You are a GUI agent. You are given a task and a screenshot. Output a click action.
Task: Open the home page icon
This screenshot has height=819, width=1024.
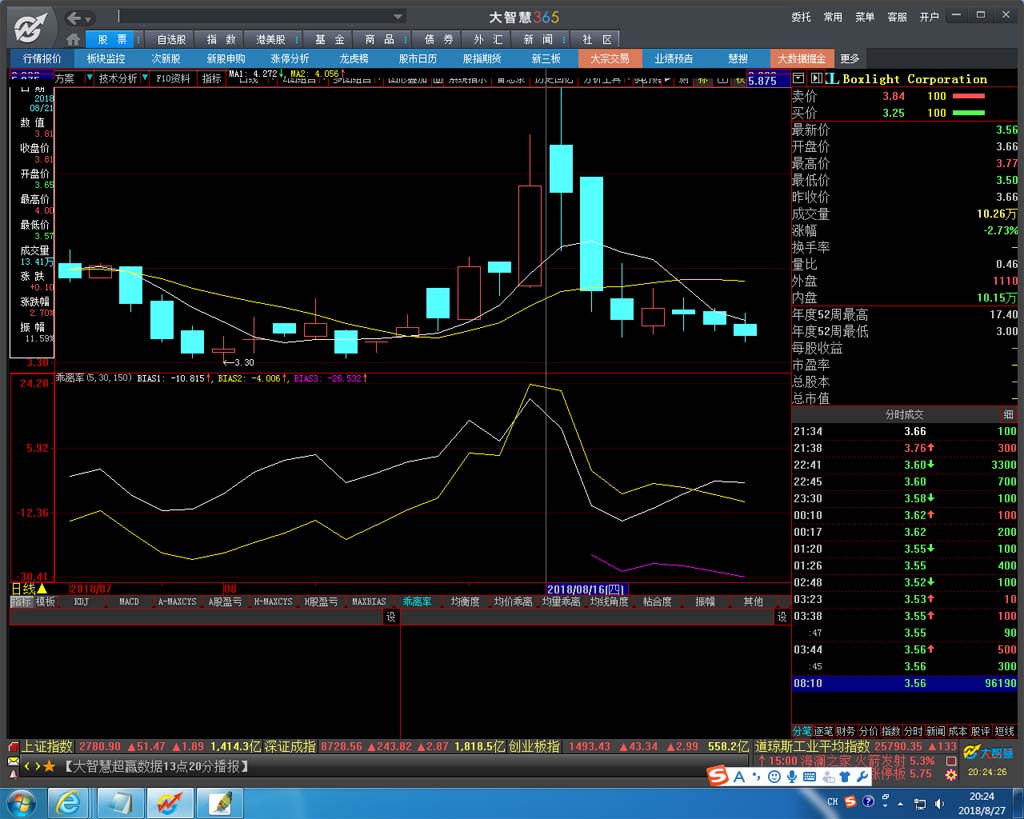pos(73,40)
